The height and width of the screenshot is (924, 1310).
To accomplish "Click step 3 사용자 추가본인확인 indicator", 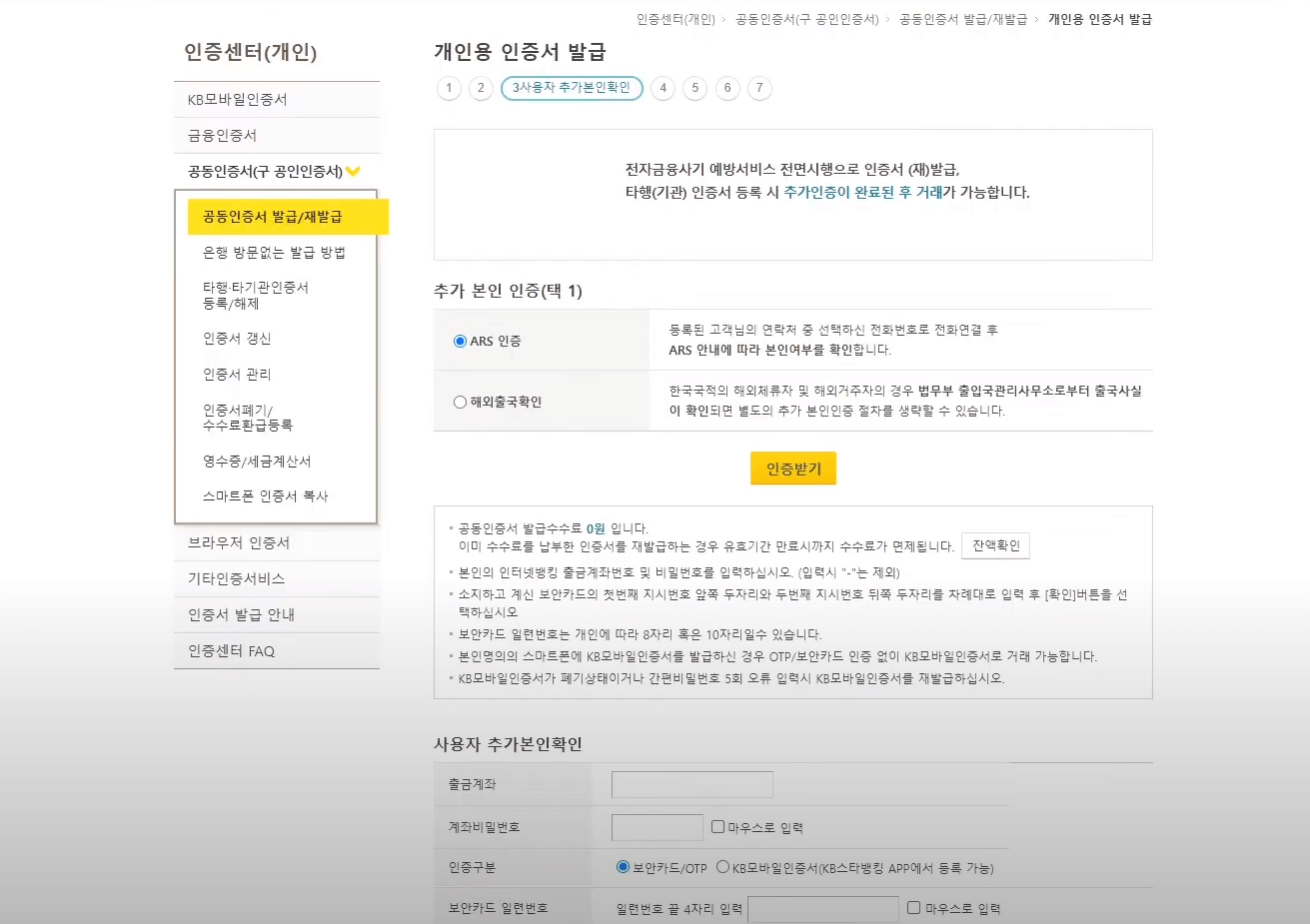I will 572,88.
